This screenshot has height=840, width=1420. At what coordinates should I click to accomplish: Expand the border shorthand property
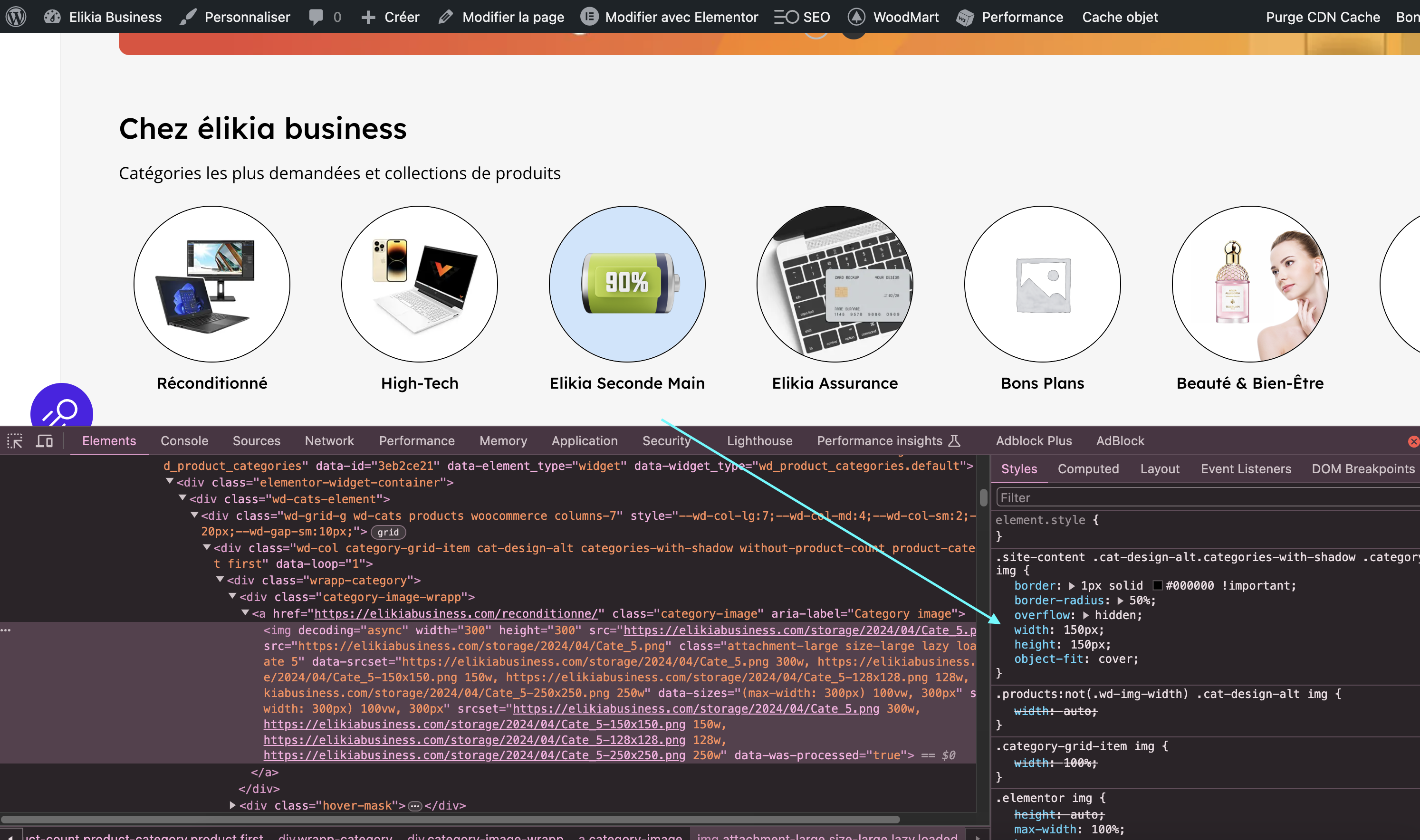pyautogui.click(x=1071, y=586)
